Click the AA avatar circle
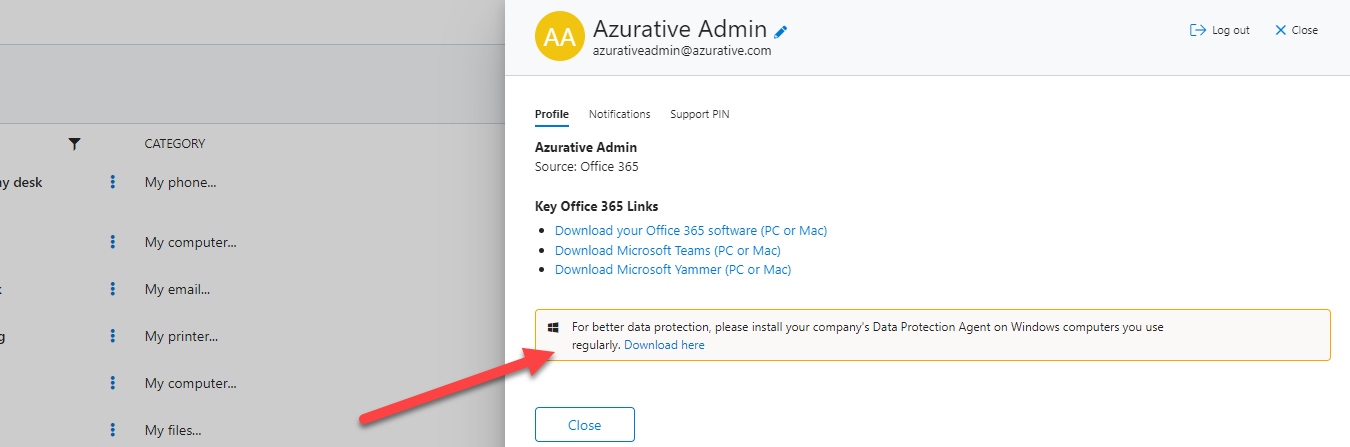The width and height of the screenshot is (1350, 447). click(x=560, y=37)
